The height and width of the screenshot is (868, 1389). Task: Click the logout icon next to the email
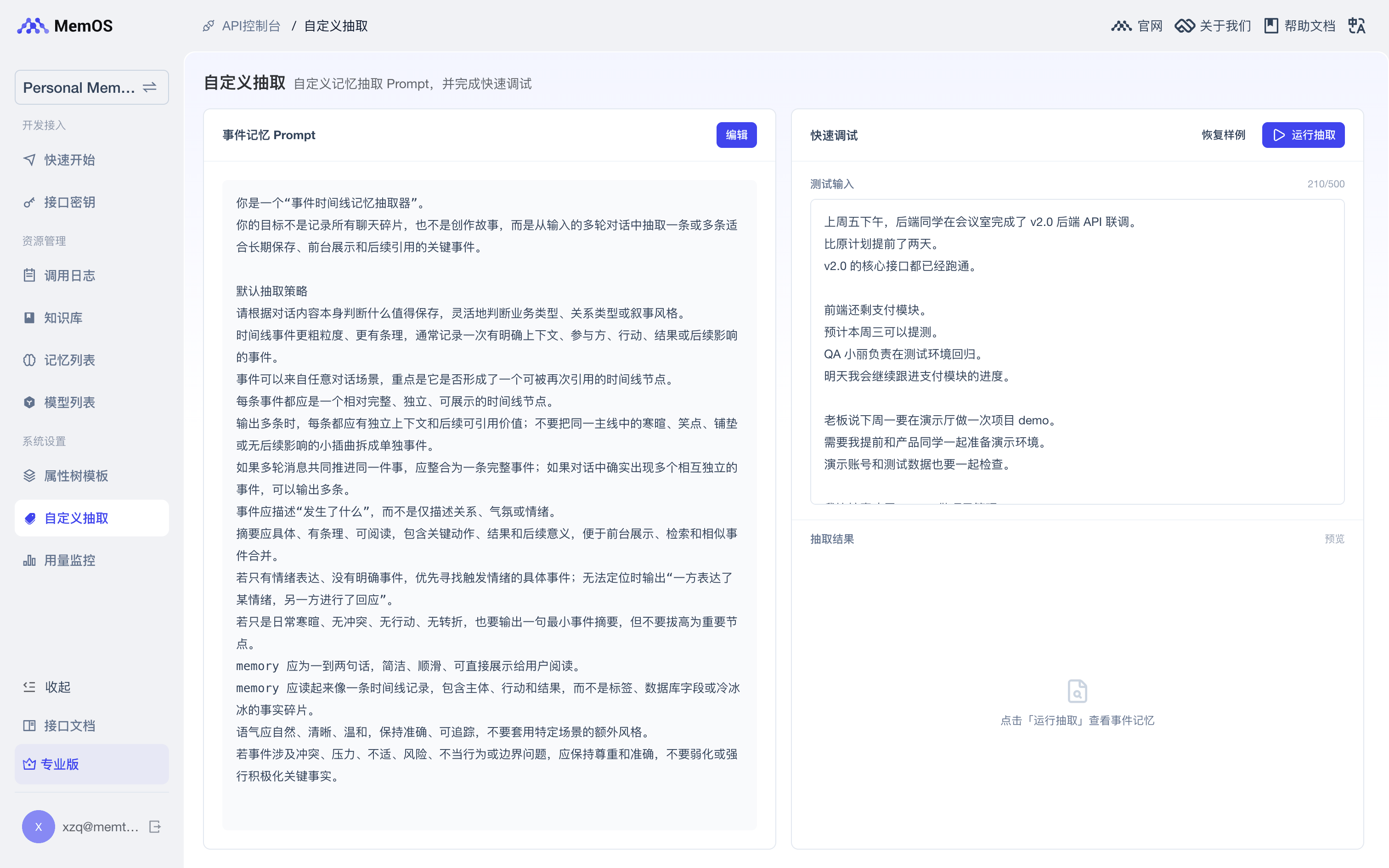point(155,827)
